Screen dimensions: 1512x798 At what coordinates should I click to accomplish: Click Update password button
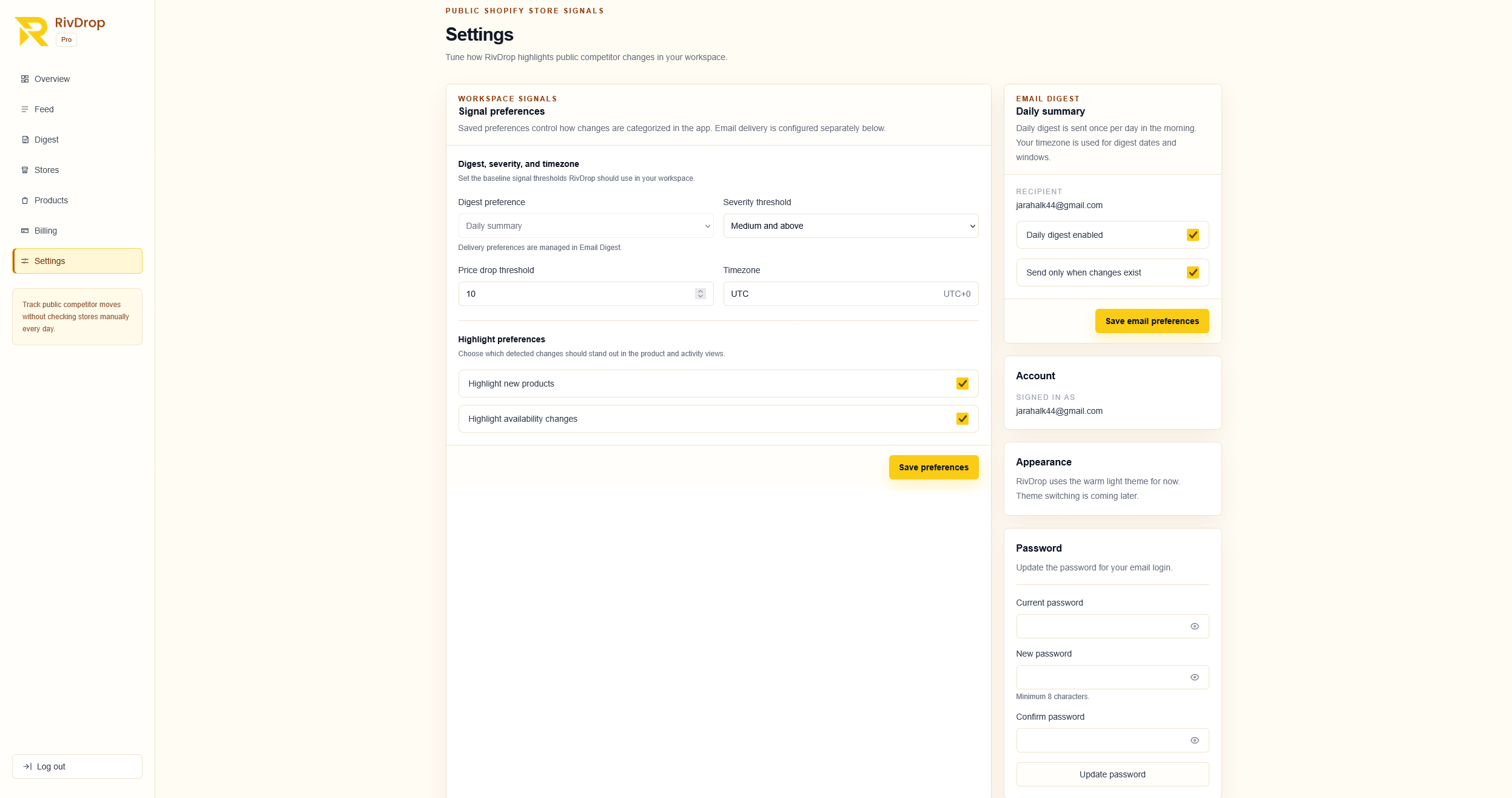click(x=1112, y=774)
